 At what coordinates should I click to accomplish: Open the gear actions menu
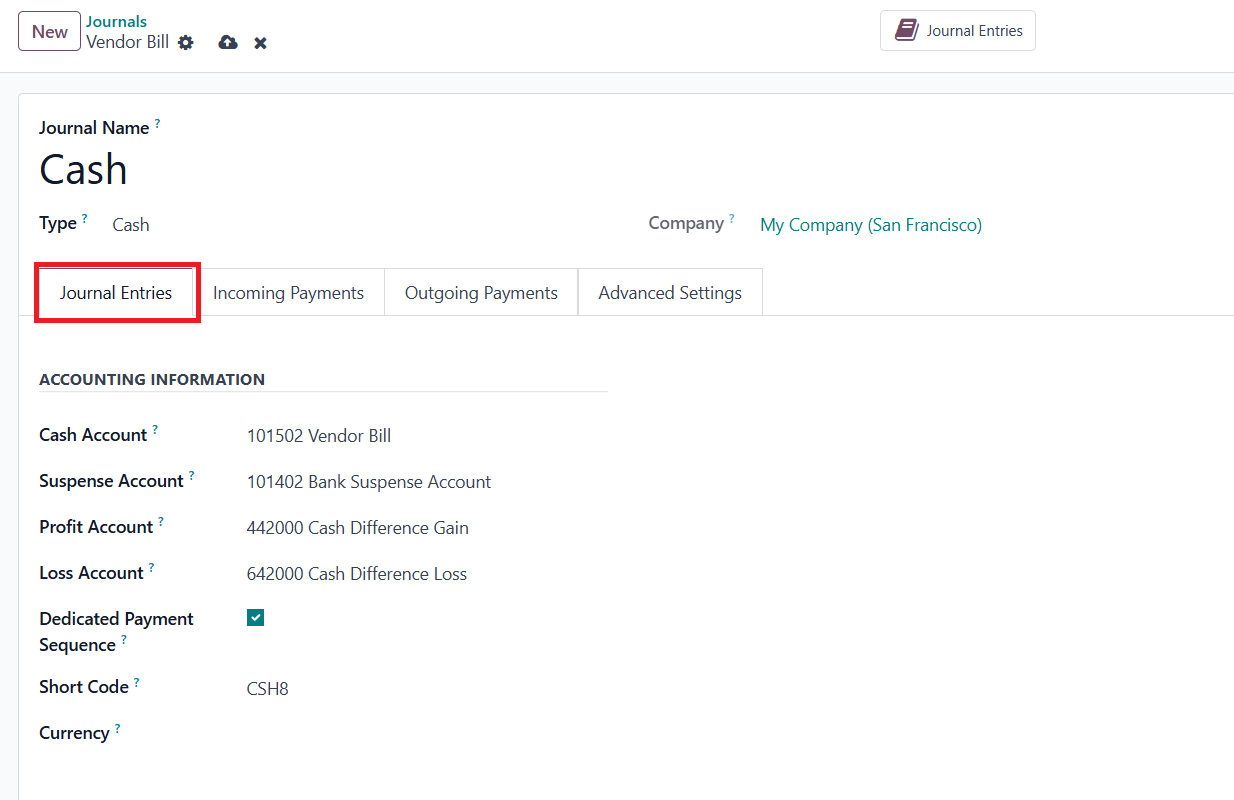click(x=185, y=43)
